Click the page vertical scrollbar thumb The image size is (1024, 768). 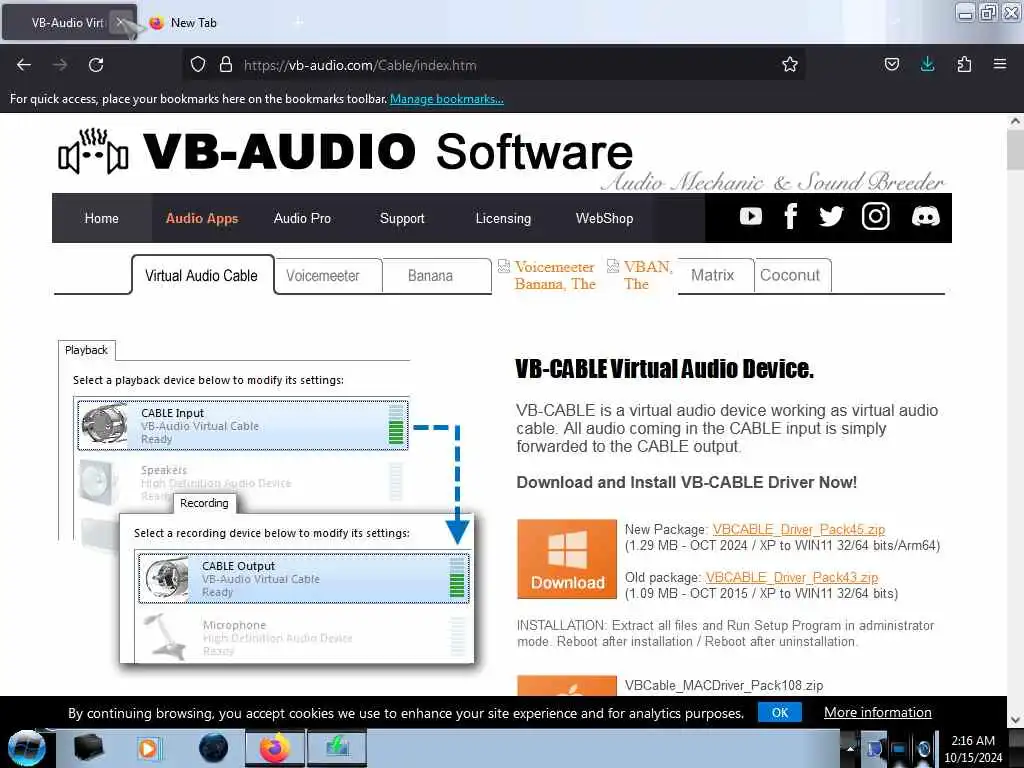pyautogui.click(x=1015, y=150)
